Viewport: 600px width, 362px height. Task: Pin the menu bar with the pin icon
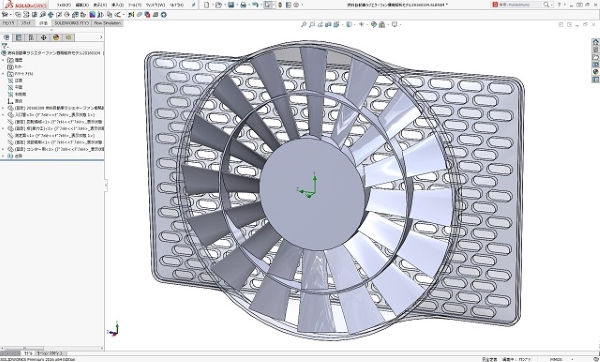(x=194, y=5)
